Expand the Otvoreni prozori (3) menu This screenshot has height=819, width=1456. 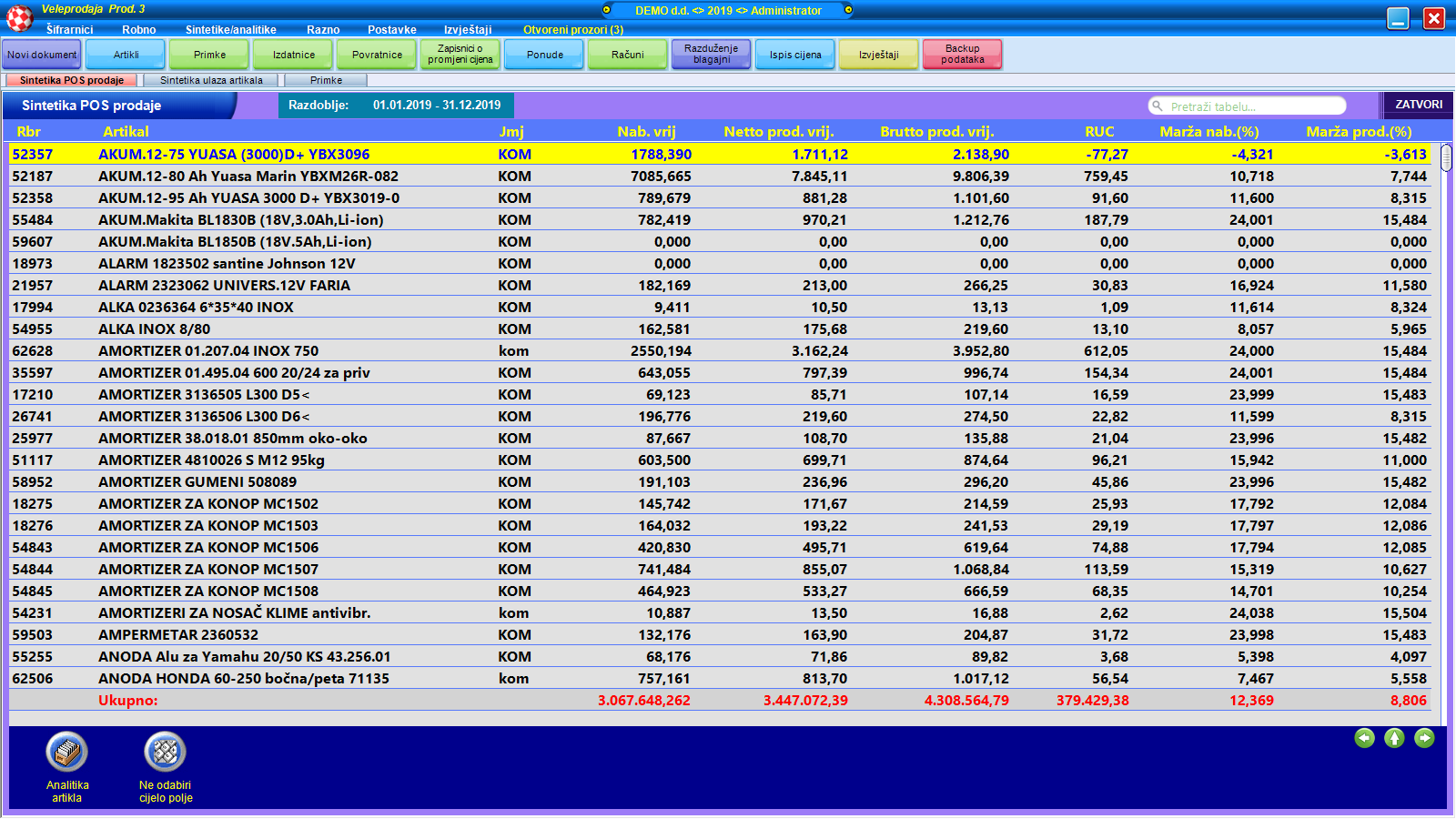coord(572,30)
